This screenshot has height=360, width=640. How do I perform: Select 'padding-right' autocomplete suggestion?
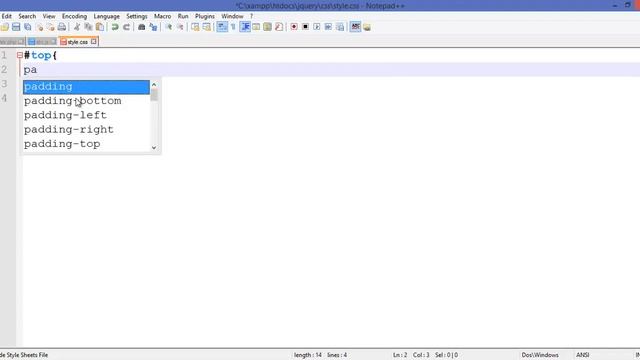[86, 129]
